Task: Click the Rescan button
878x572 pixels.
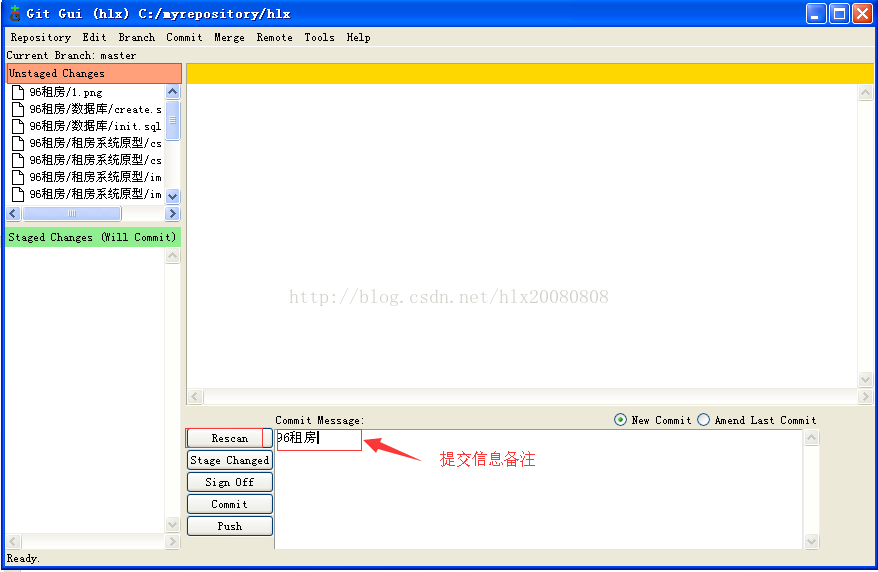Action: pyautogui.click(x=230, y=438)
